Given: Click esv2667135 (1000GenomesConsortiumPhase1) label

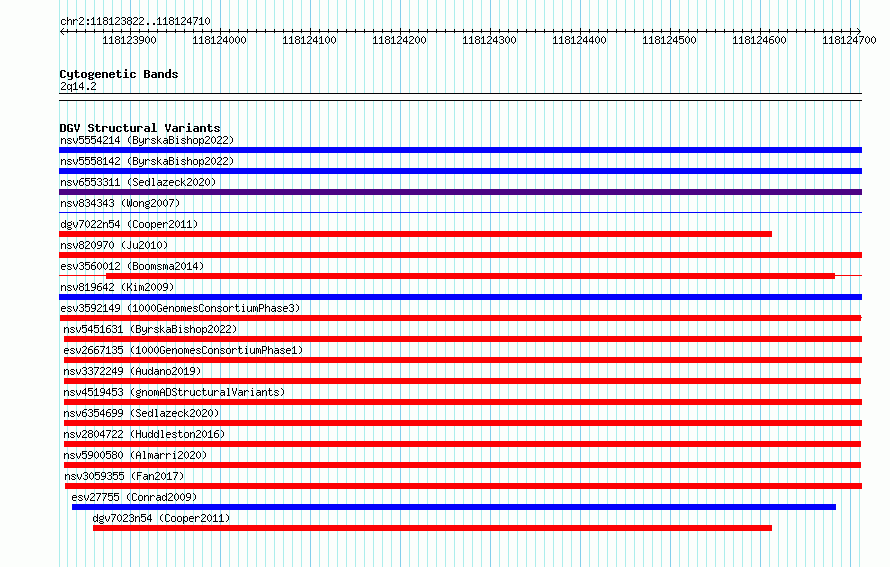Looking at the screenshot, I should [x=183, y=350].
